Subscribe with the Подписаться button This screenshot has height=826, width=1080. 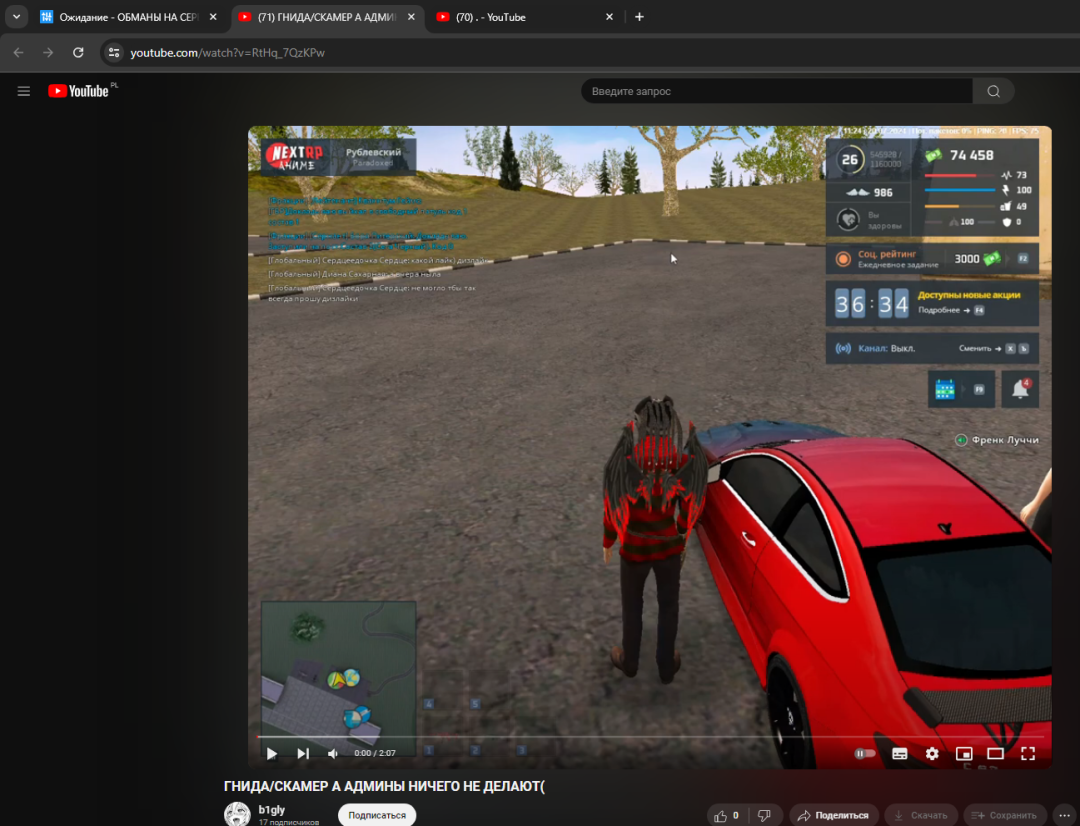tap(377, 815)
